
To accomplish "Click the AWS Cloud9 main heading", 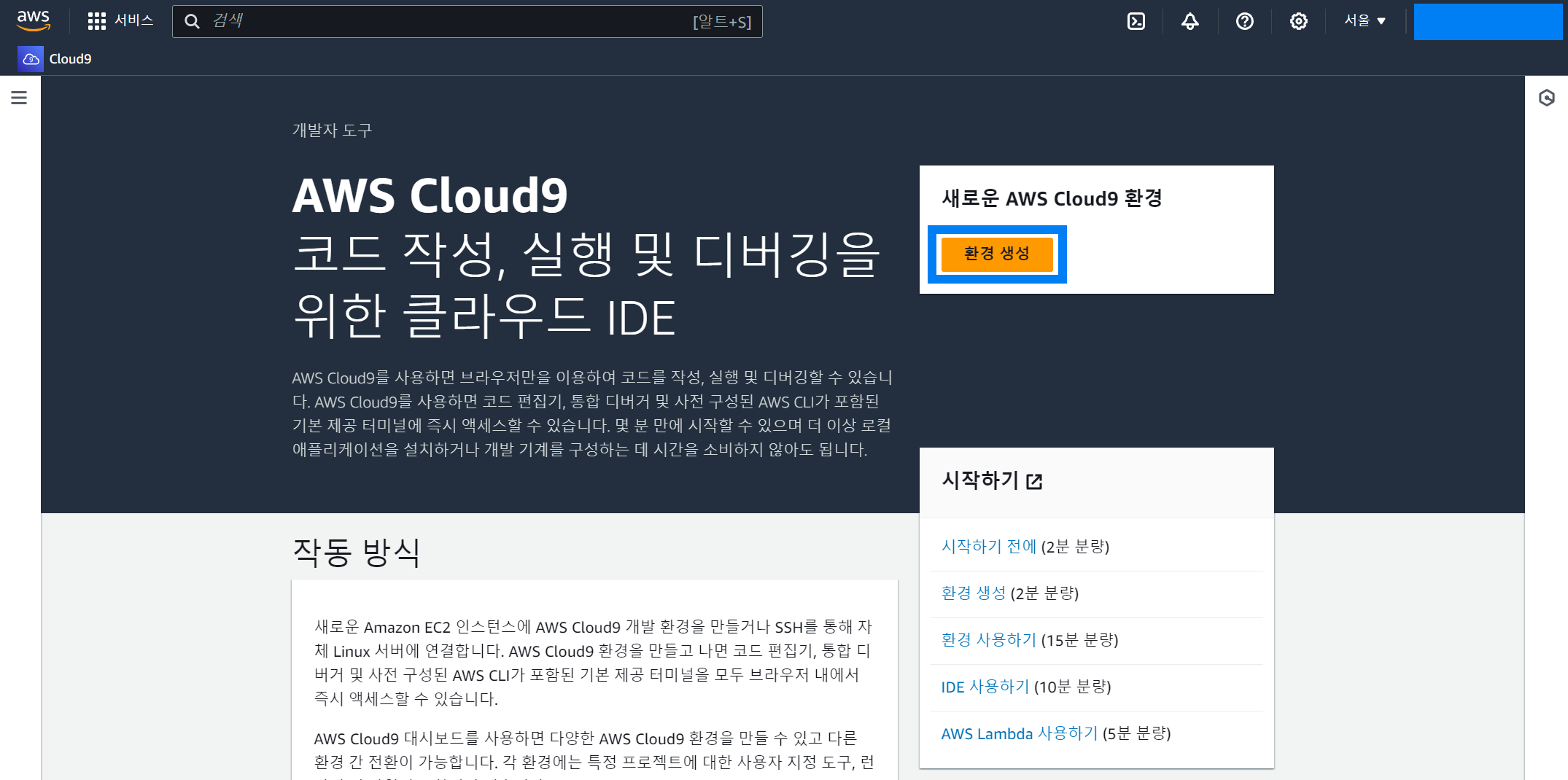I will click(430, 195).
